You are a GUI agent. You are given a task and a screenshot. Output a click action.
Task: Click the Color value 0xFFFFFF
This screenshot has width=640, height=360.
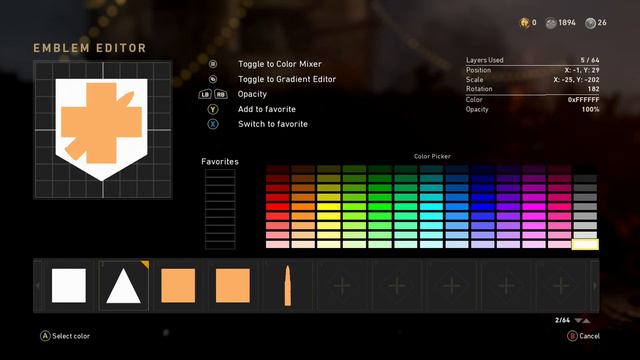tap(583, 100)
